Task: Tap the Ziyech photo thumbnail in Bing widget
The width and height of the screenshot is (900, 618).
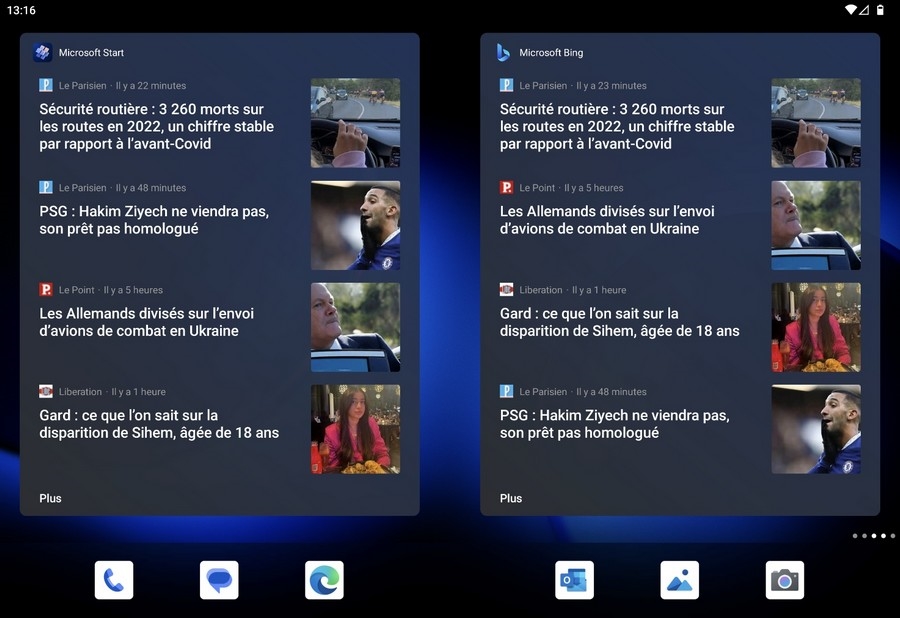Action: pos(816,429)
